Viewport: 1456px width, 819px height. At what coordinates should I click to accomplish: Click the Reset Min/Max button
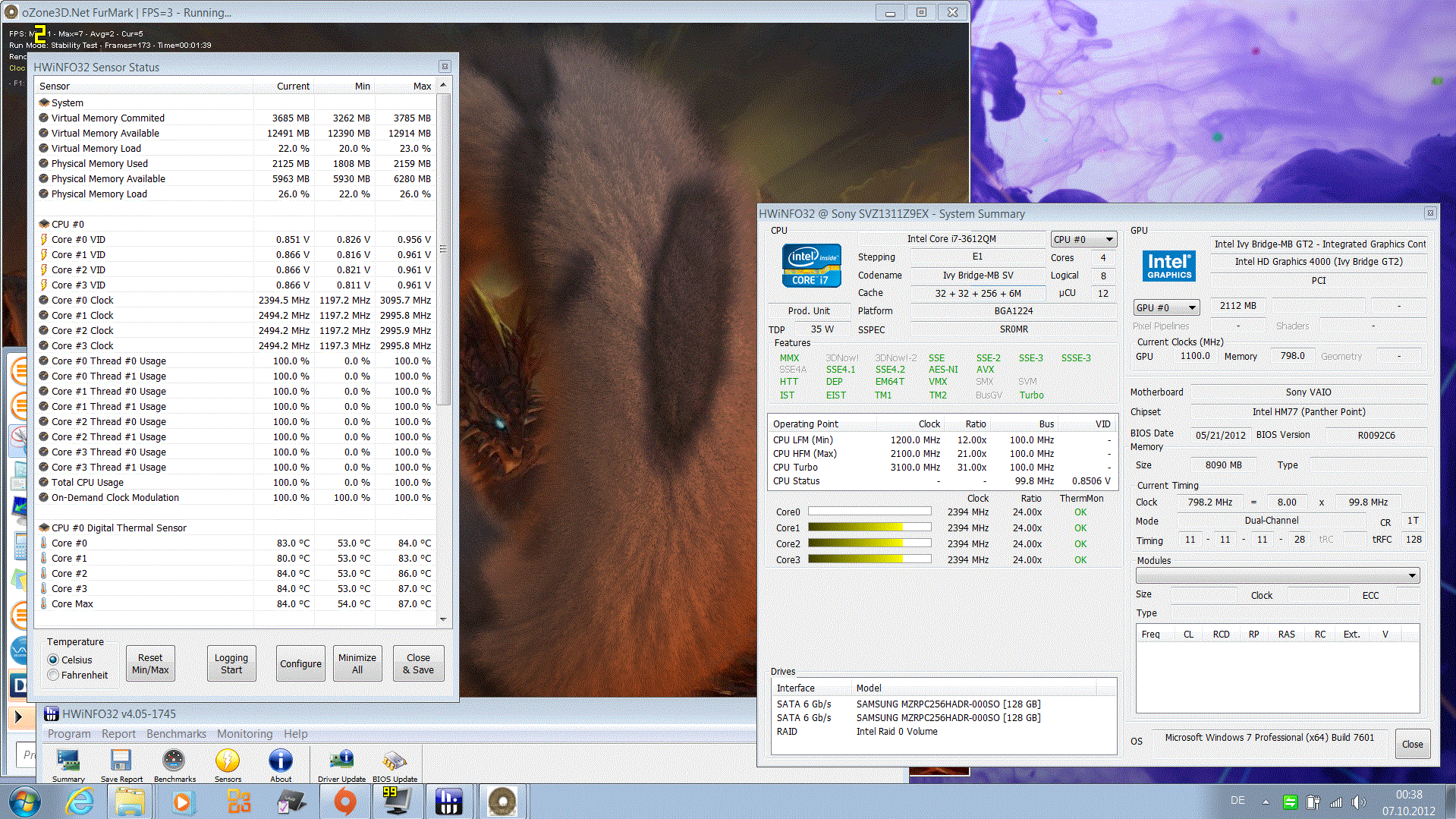pos(150,663)
